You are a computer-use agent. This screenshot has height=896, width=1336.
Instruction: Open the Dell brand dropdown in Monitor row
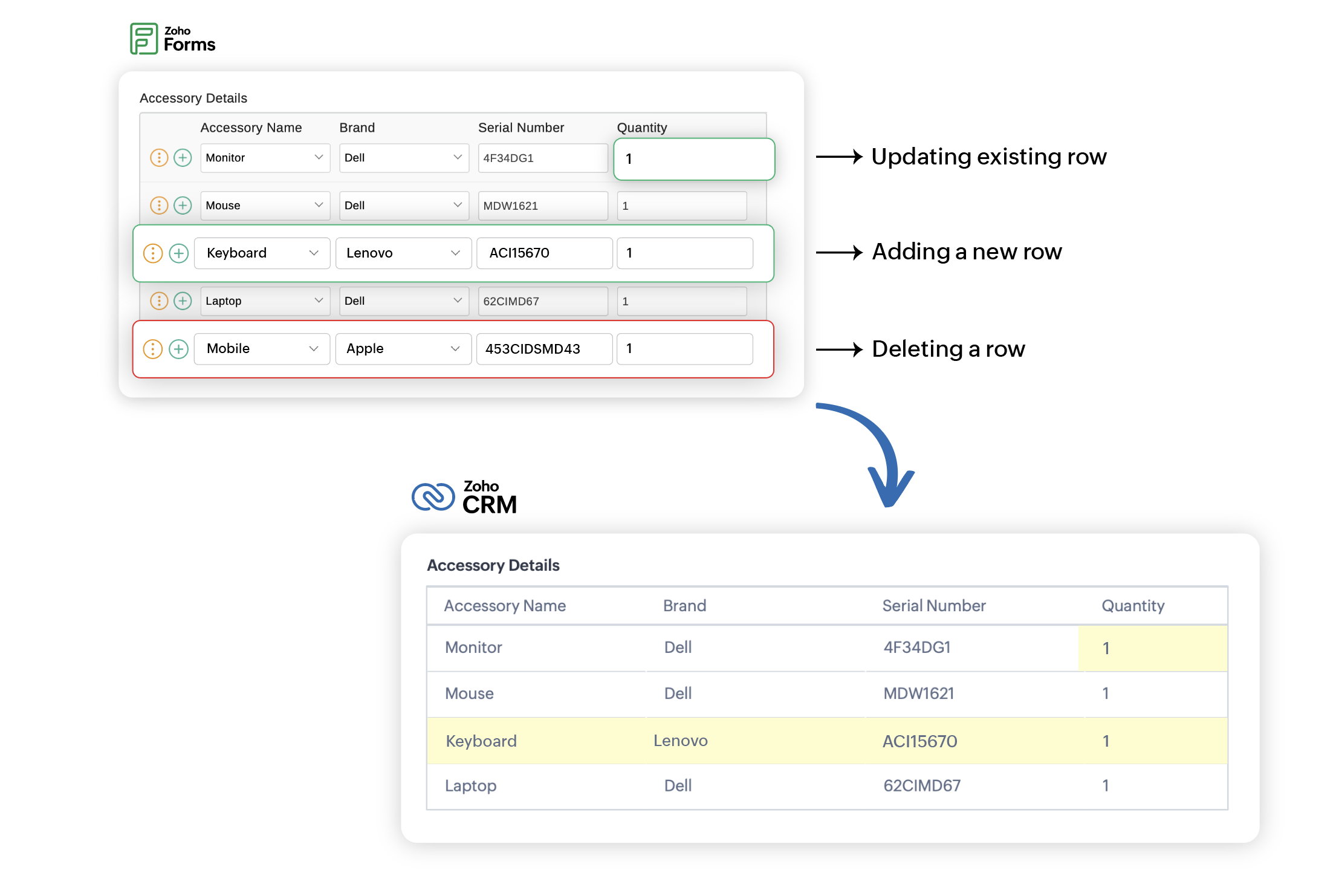404,158
